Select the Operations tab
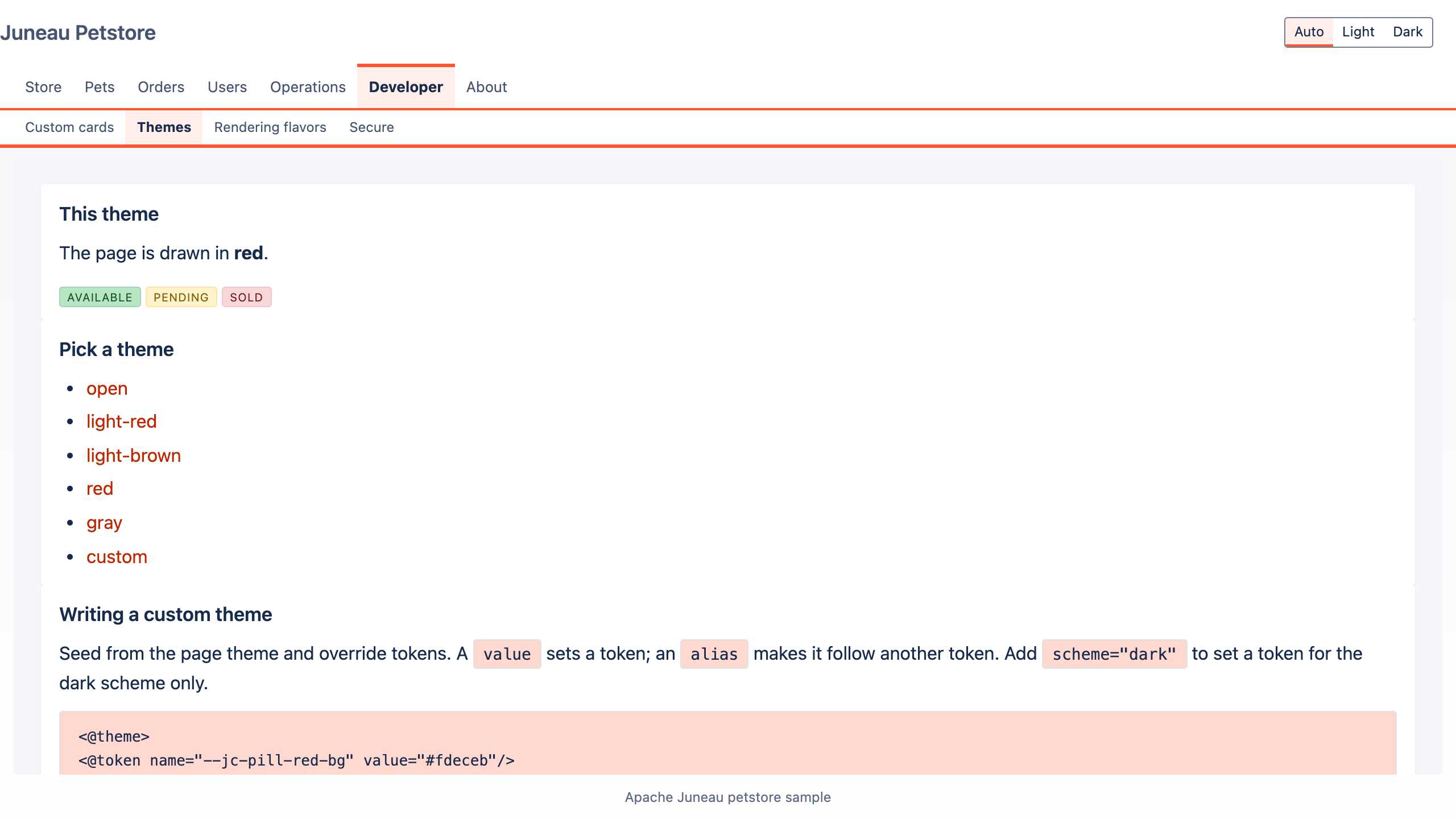Image resolution: width=1456 pixels, height=819 pixels. [308, 87]
